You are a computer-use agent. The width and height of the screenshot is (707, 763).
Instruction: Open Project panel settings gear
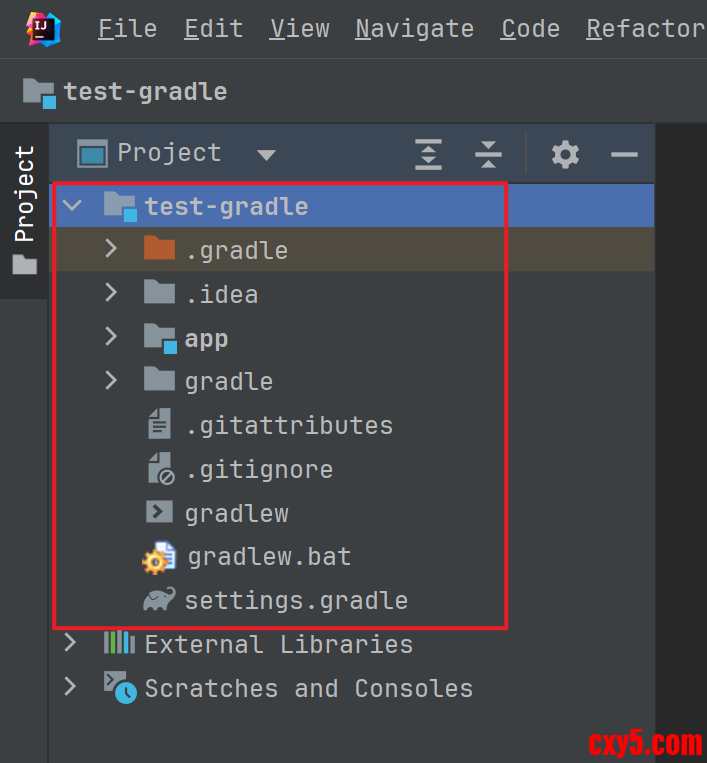(x=565, y=154)
